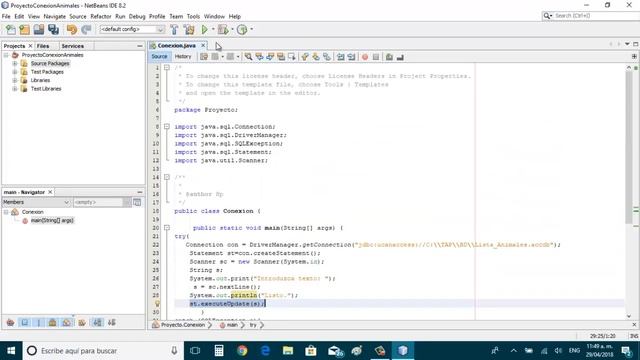Click the Profile Project icon

tap(242, 29)
